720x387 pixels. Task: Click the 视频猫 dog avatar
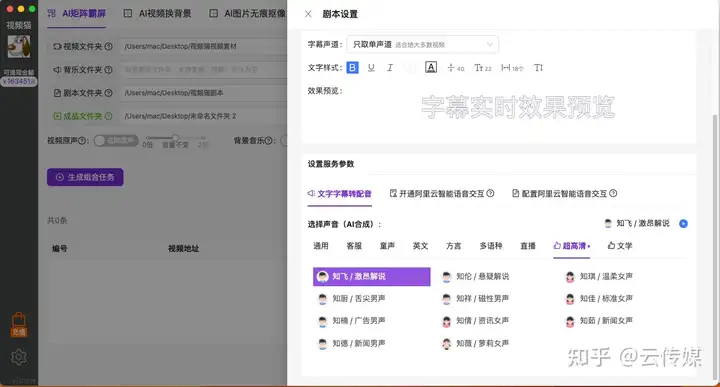click(x=19, y=47)
